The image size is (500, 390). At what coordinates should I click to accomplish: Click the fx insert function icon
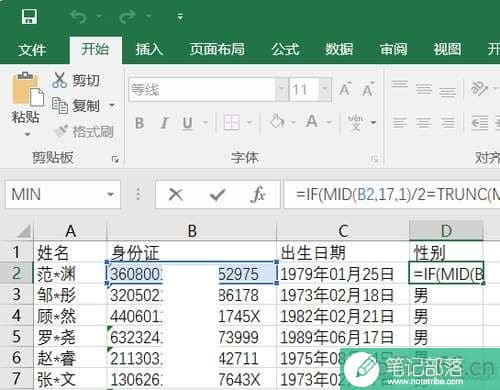(x=258, y=194)
